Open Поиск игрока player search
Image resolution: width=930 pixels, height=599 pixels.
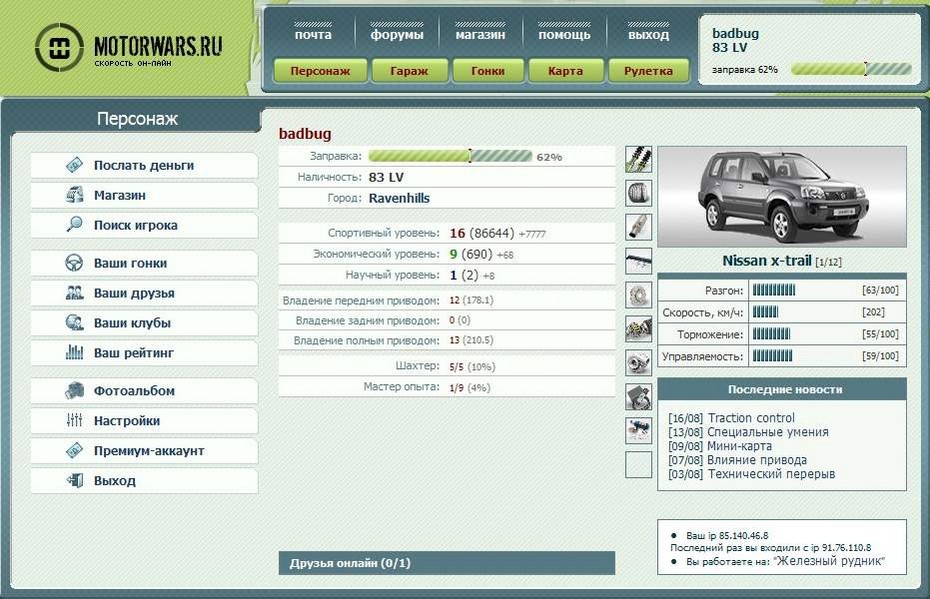tap(144, 225)
